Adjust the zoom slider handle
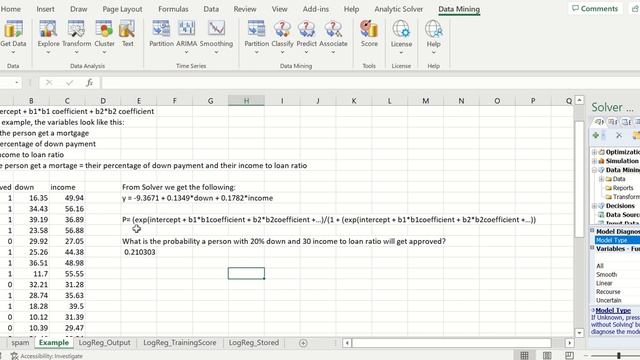This screenshot has height=360, width=640. point(619,356)
